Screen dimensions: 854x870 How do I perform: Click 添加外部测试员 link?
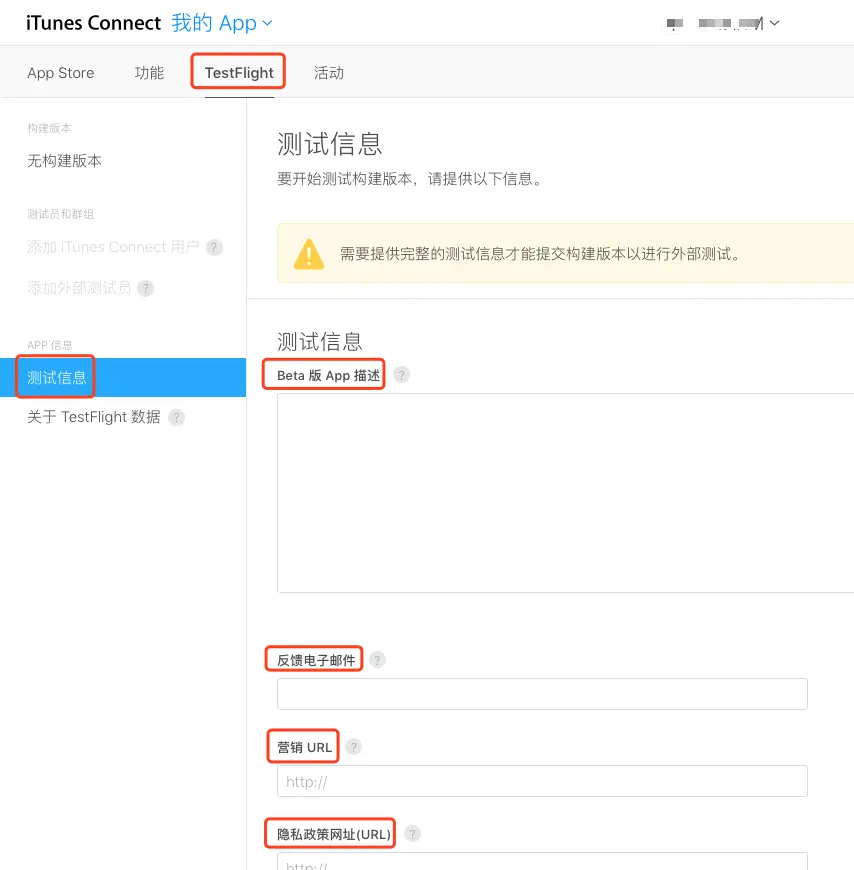tap(79, 288)
